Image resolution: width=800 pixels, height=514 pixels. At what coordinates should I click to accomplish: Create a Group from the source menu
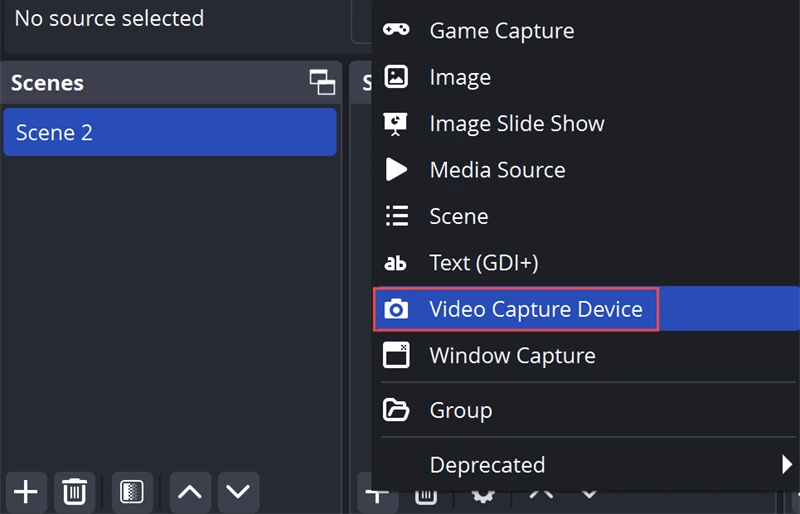pos(460,410)
